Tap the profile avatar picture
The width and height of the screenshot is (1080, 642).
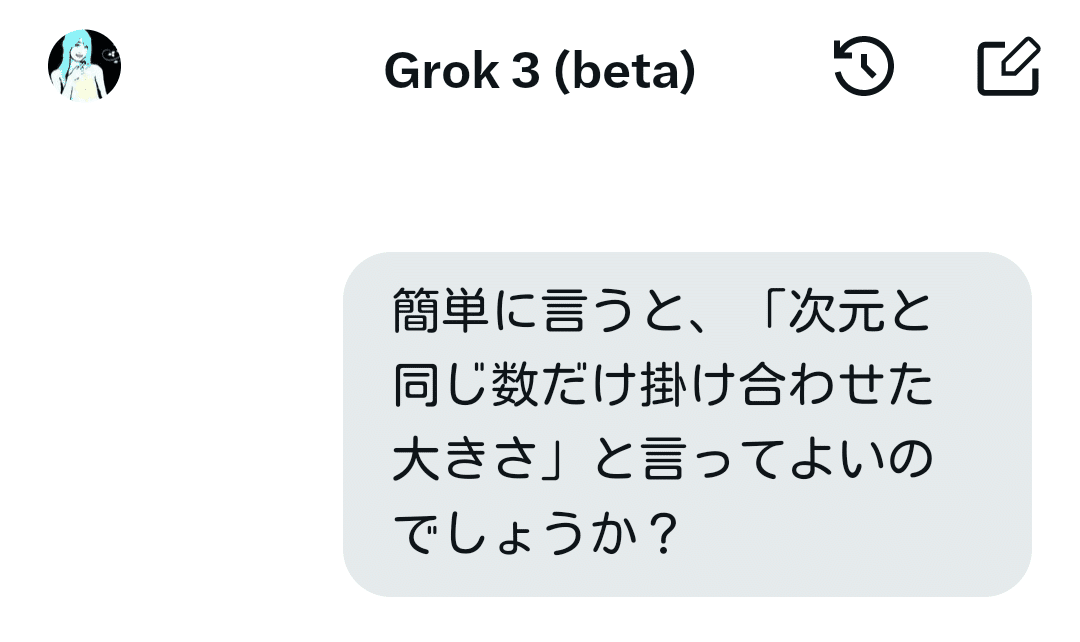pos(84,65)
